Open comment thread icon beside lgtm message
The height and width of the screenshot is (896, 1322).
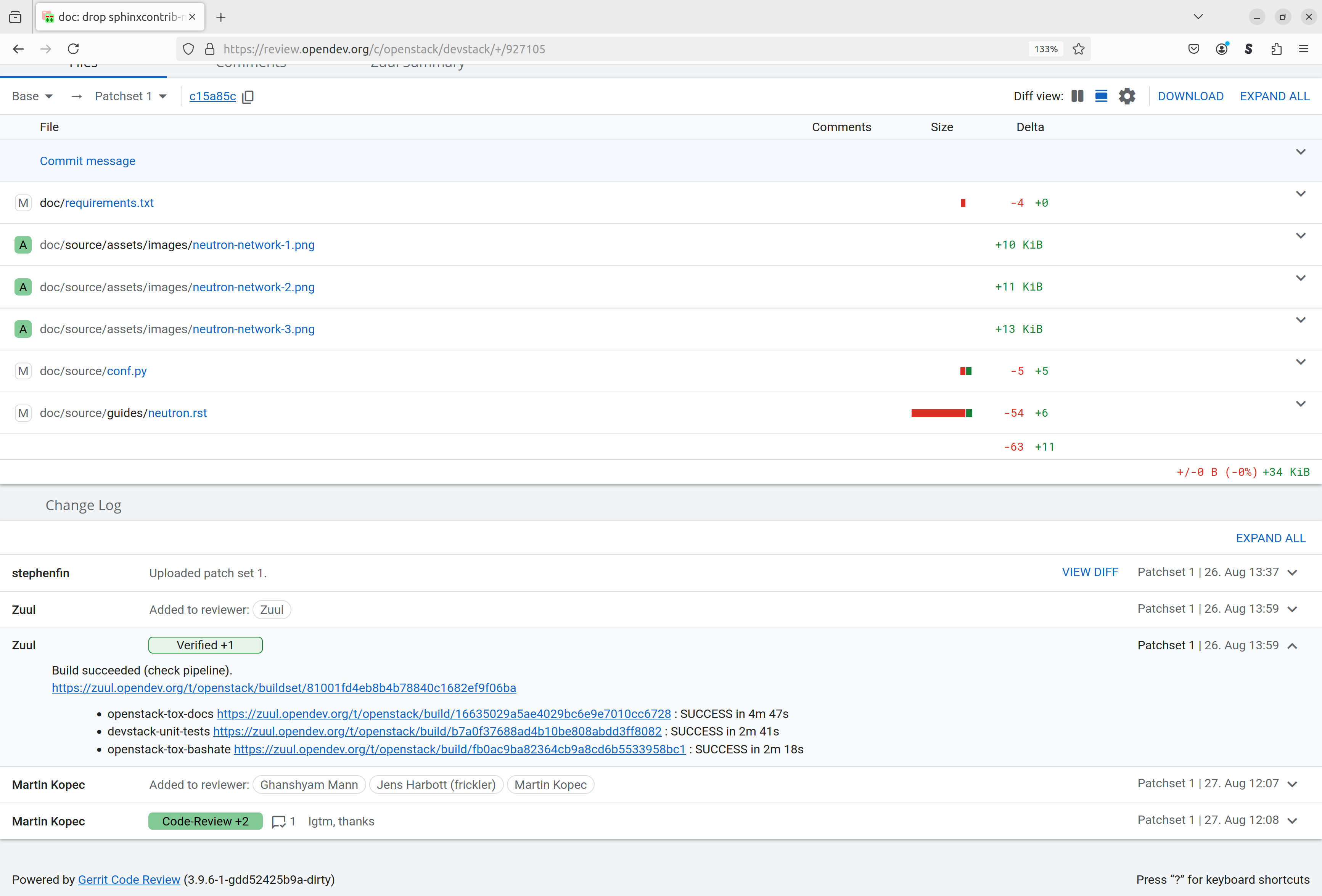(279, 822)
